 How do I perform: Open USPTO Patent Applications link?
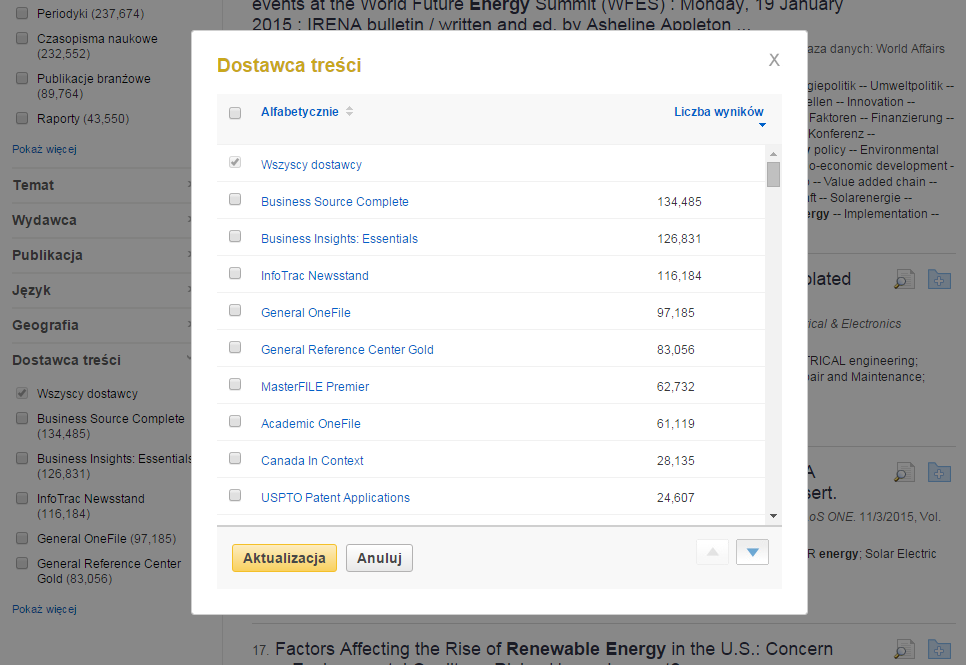335,497
